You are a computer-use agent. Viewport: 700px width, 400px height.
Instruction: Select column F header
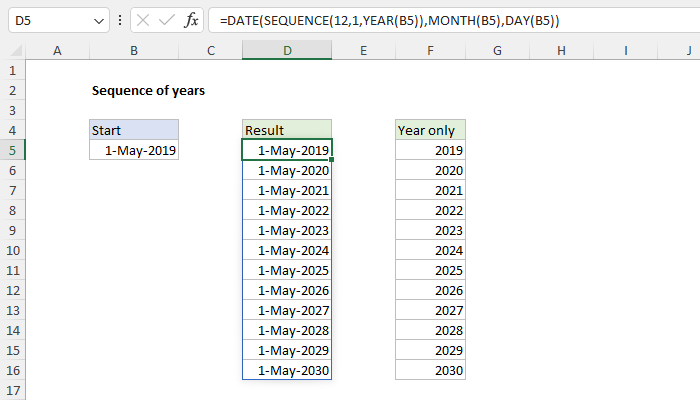coord(430,50)
